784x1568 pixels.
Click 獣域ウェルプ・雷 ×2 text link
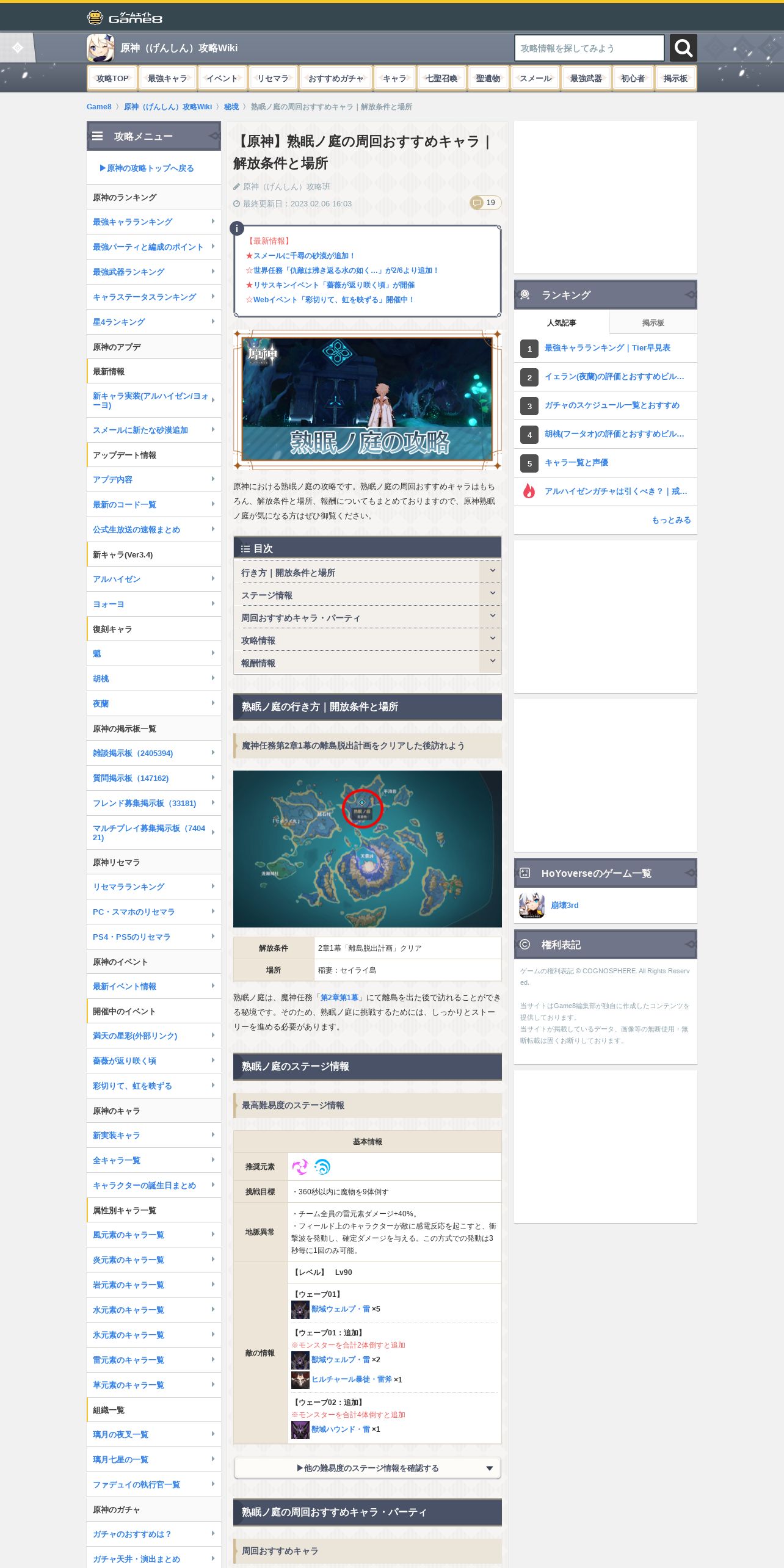341,1360
